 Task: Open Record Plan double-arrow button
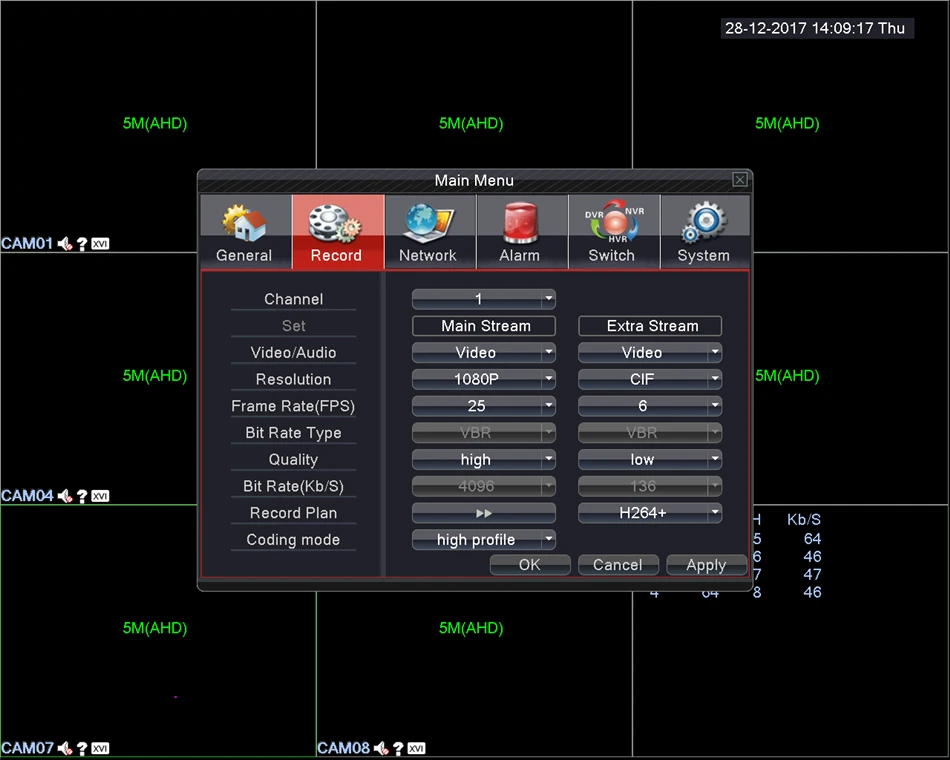[483, 513]
